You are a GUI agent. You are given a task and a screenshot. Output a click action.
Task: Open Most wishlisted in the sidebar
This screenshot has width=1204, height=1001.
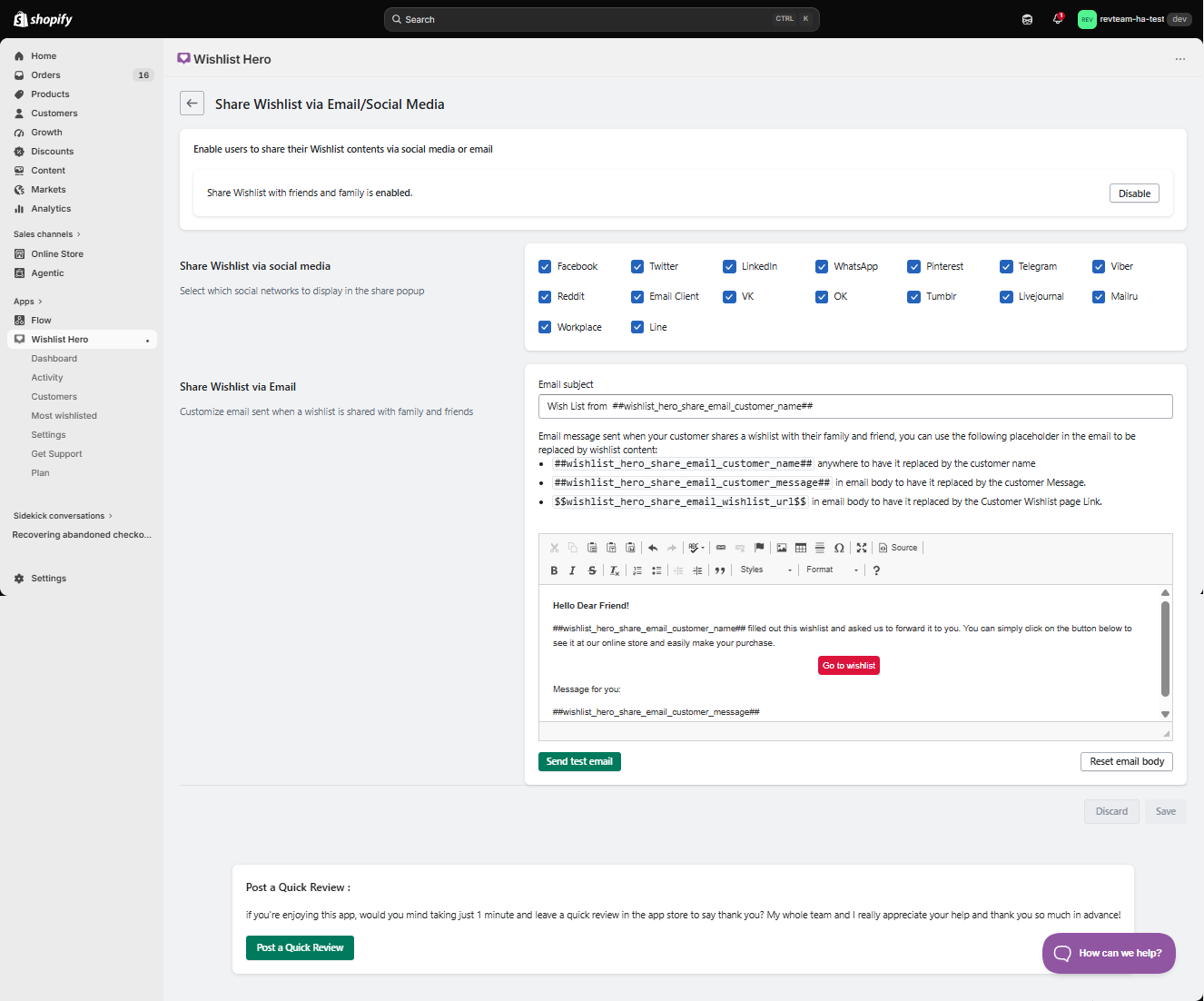point(64,416)
